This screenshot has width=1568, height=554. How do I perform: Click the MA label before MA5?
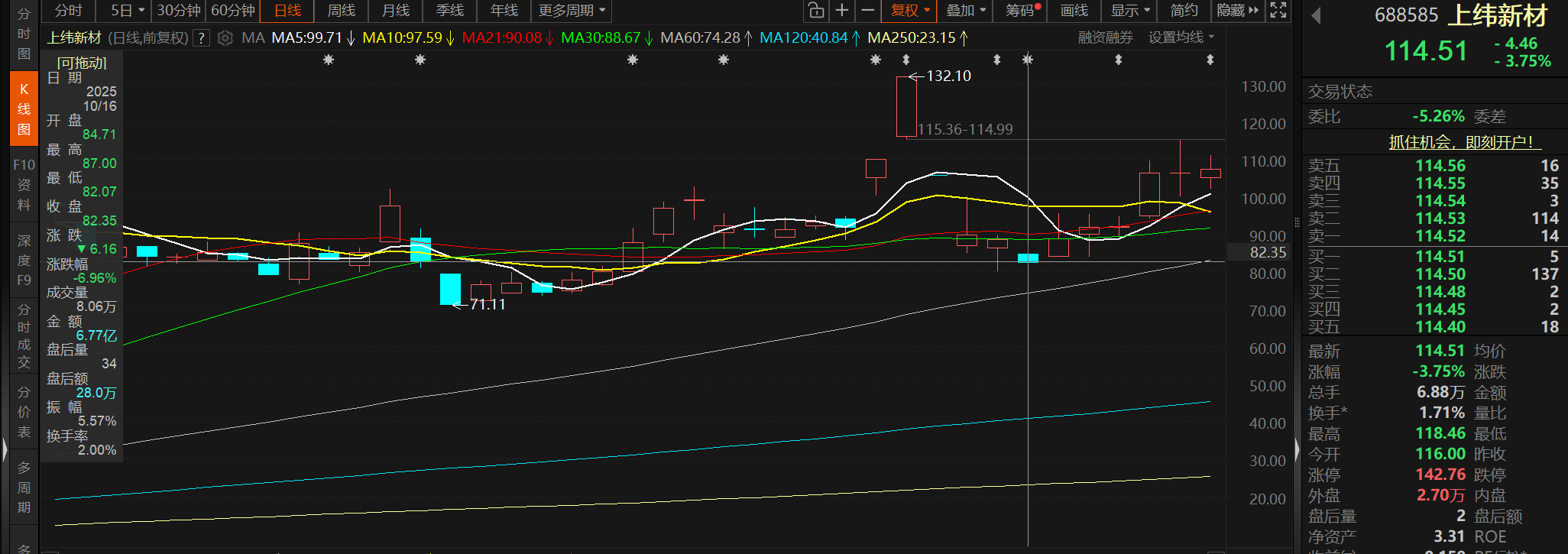click(x=253, y=37)
